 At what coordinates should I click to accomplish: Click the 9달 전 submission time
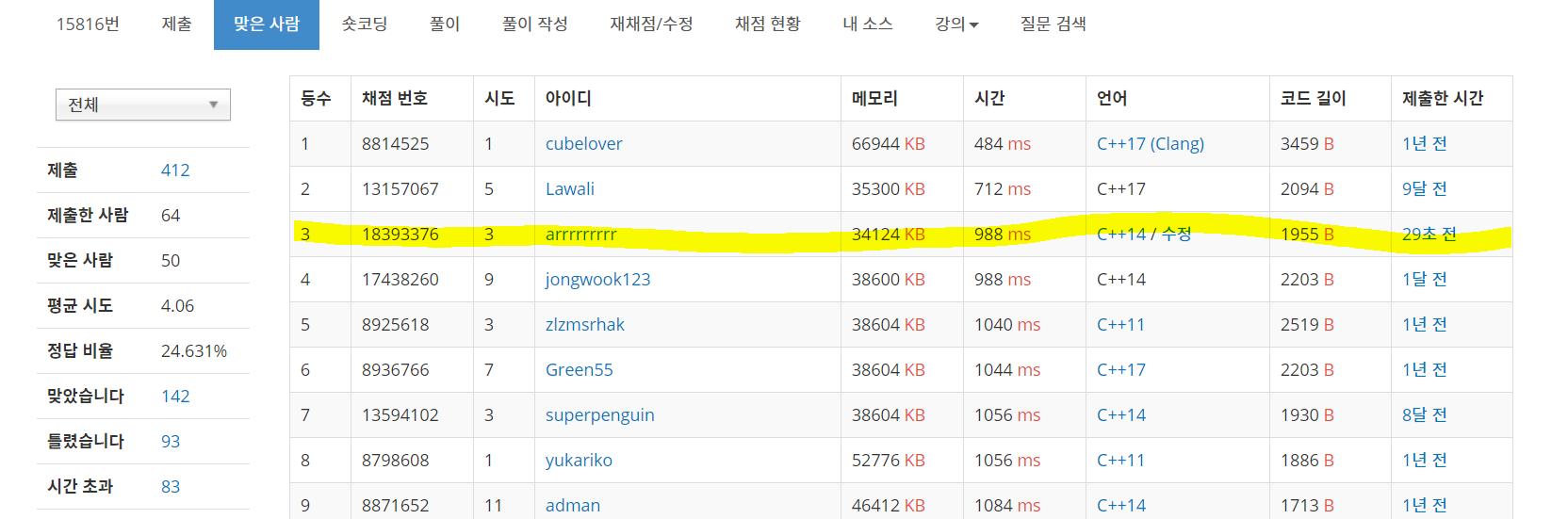pos(1425,189)
